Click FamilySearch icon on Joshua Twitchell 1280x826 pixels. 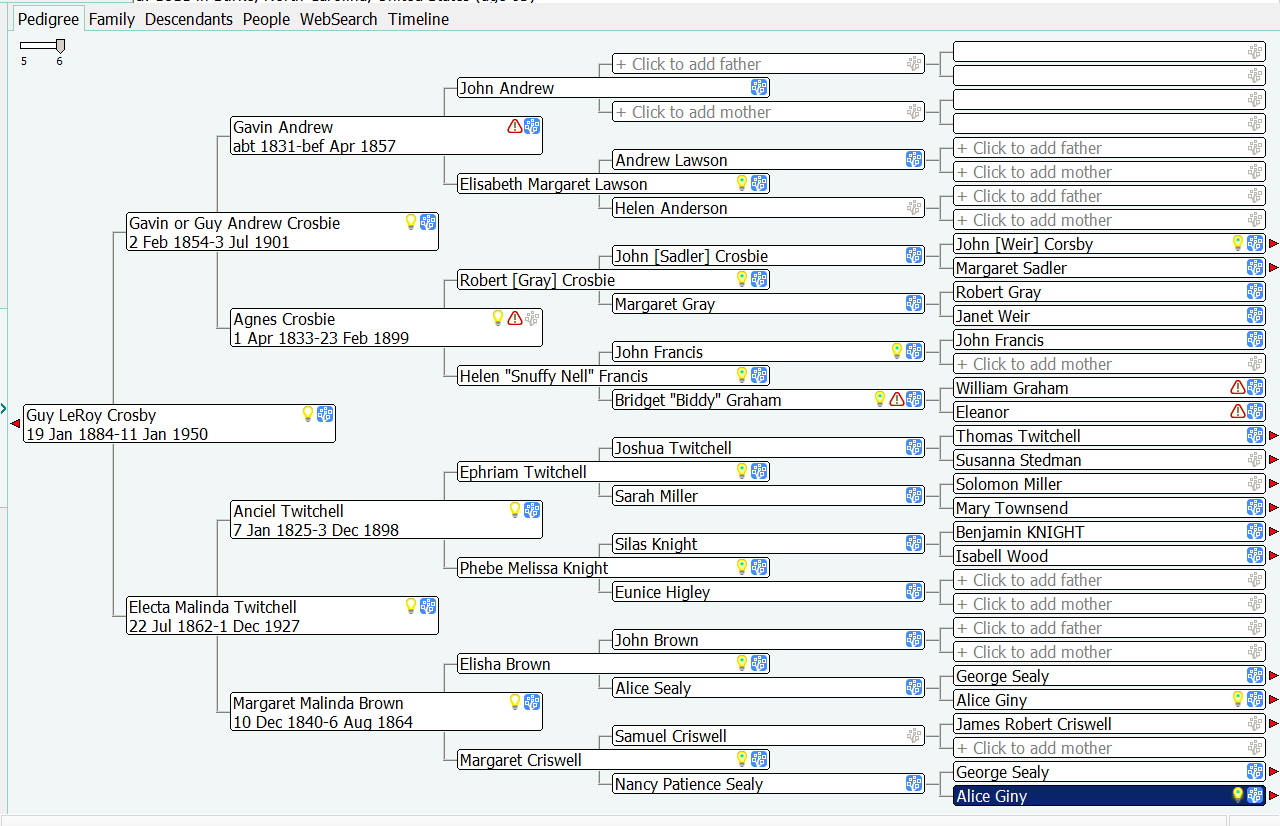[x=914, y=447]
